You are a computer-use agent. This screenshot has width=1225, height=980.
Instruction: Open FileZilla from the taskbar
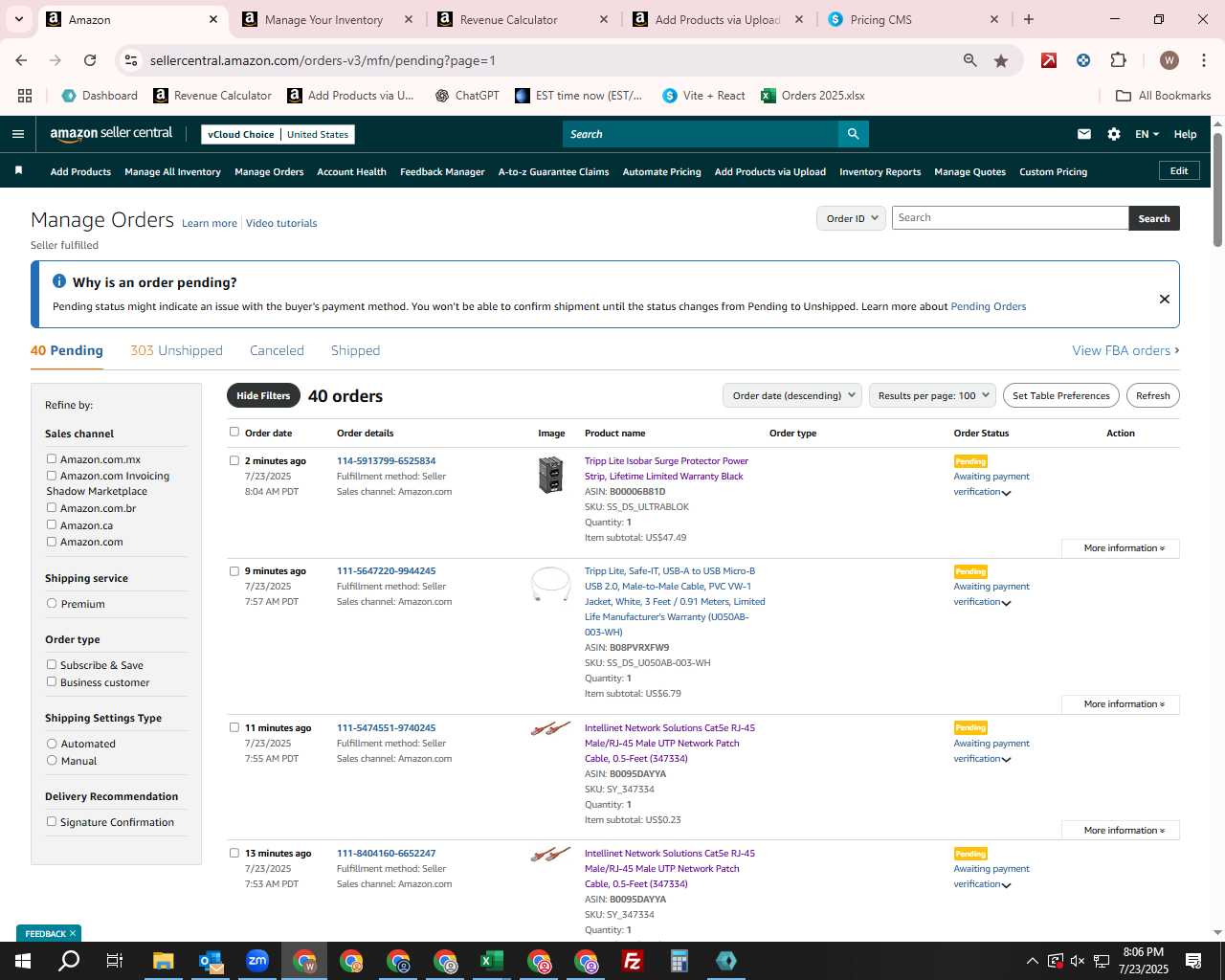tap(633, 961)
